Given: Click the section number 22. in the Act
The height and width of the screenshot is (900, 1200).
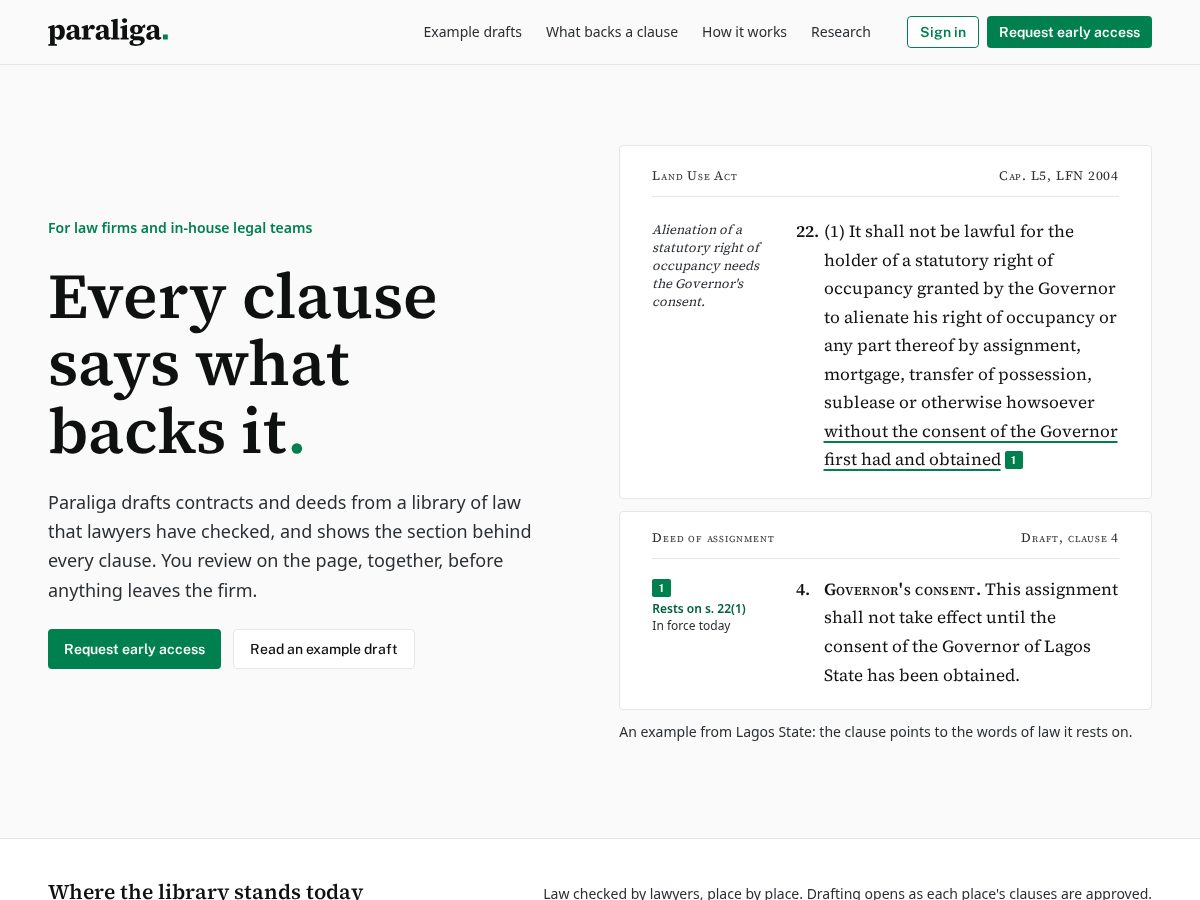Looking at the screenshot, I should (x=807, y=232).
